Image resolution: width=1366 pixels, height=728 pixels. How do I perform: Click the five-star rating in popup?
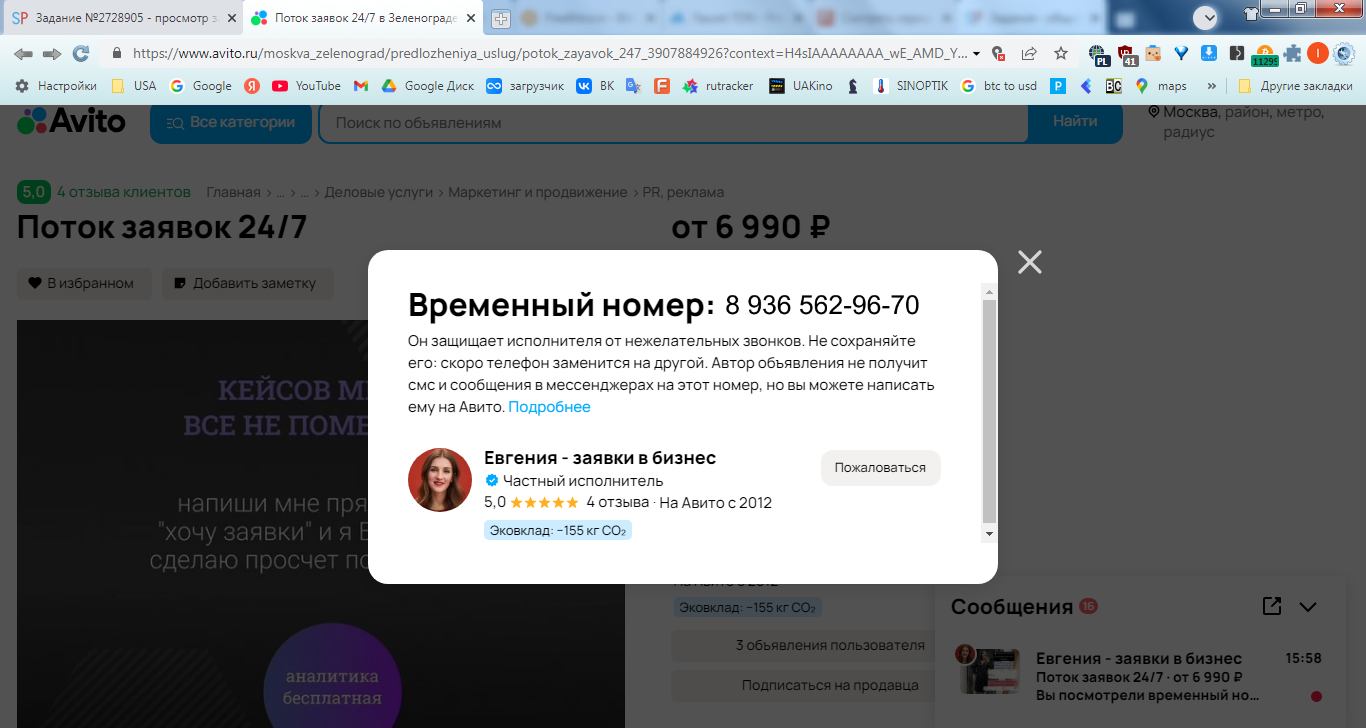coord(544,503)
